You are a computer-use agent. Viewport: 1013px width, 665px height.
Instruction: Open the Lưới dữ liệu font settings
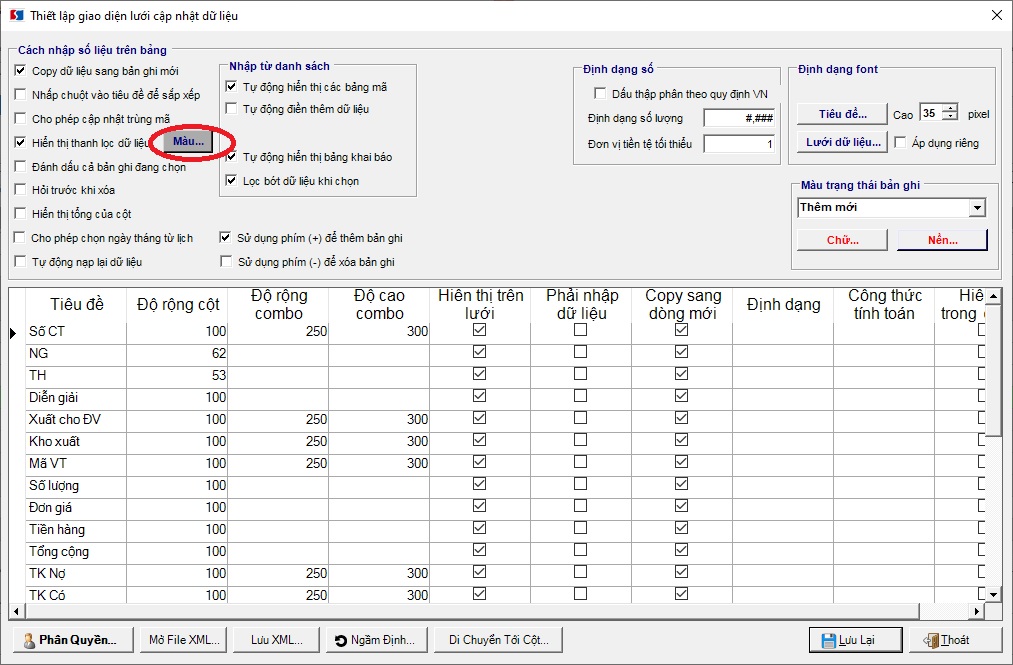point(842,142)
